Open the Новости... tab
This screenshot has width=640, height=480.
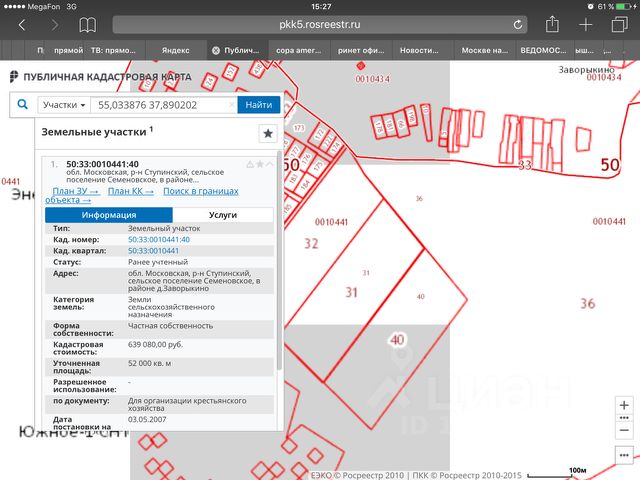[419, 51]
